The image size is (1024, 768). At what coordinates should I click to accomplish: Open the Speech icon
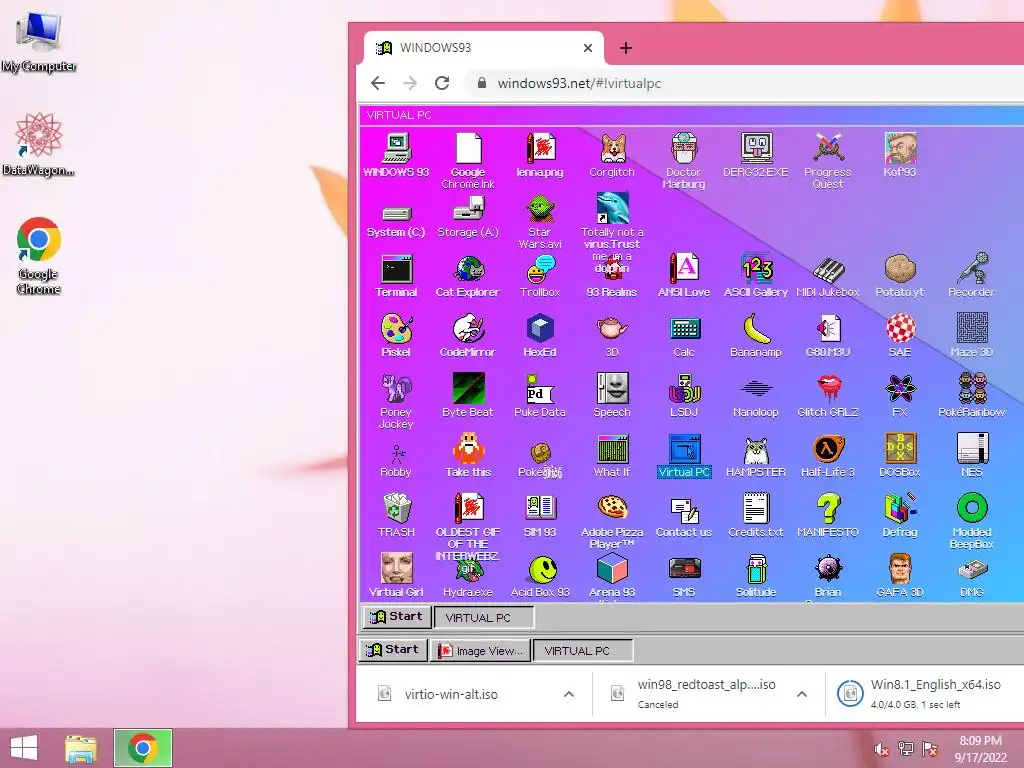click(x=611, y=395)
